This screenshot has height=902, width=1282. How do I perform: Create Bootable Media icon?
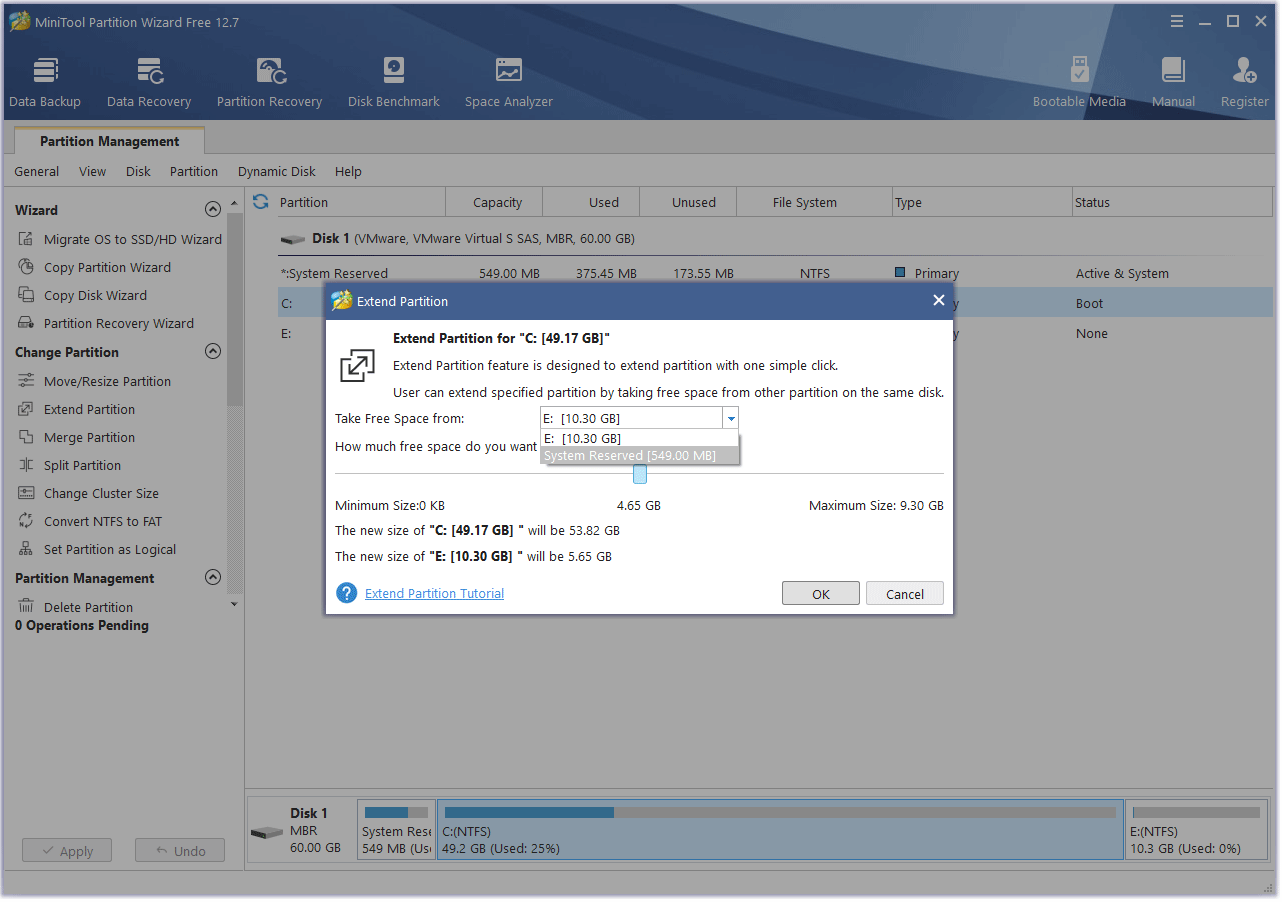click(1079, 71)
